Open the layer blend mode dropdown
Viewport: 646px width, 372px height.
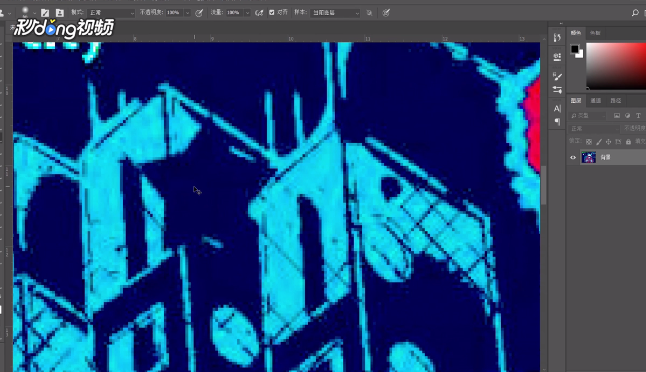pos(594,129)
